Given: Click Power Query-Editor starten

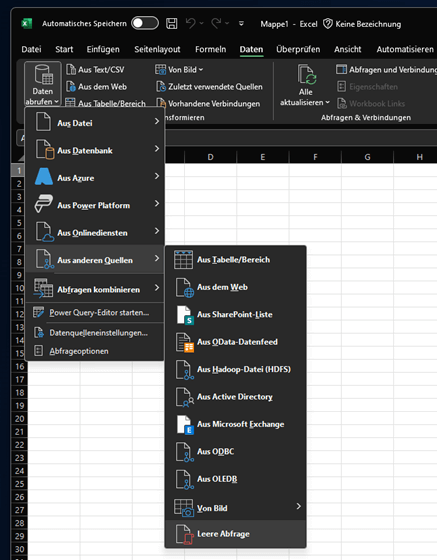Looking at the screenshot, I should pos(95,312).
